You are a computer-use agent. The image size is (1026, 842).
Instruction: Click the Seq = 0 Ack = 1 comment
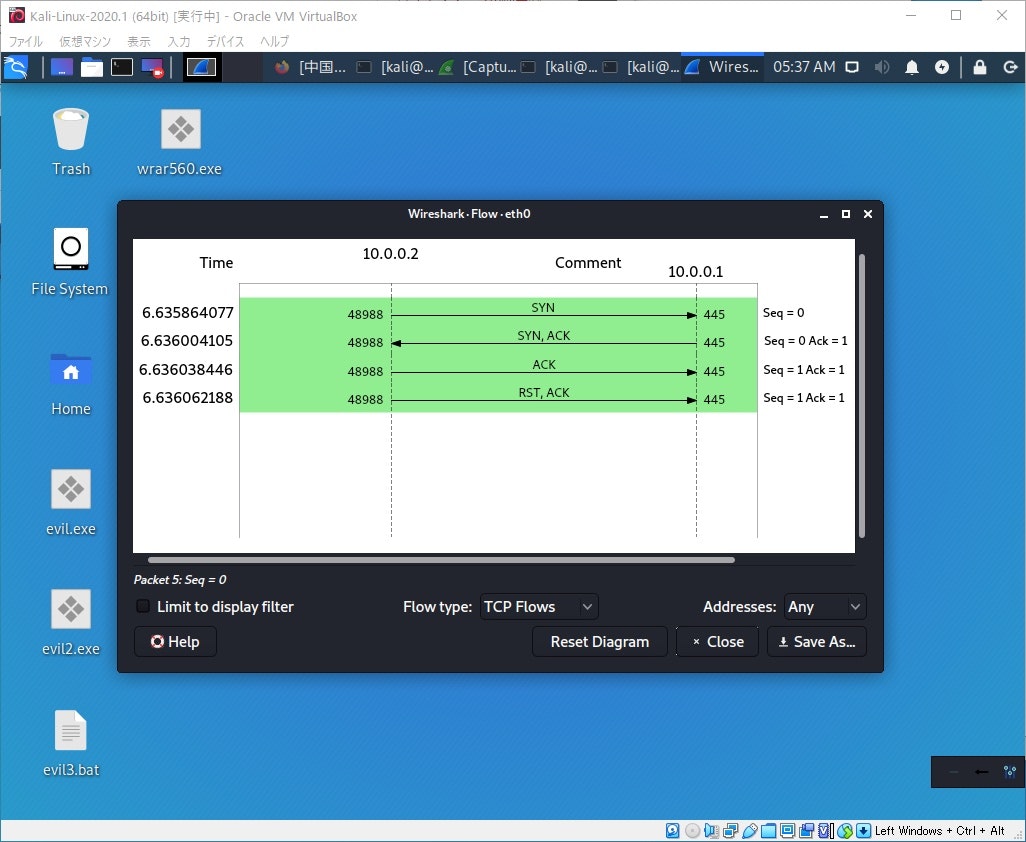tap(805, 341)
